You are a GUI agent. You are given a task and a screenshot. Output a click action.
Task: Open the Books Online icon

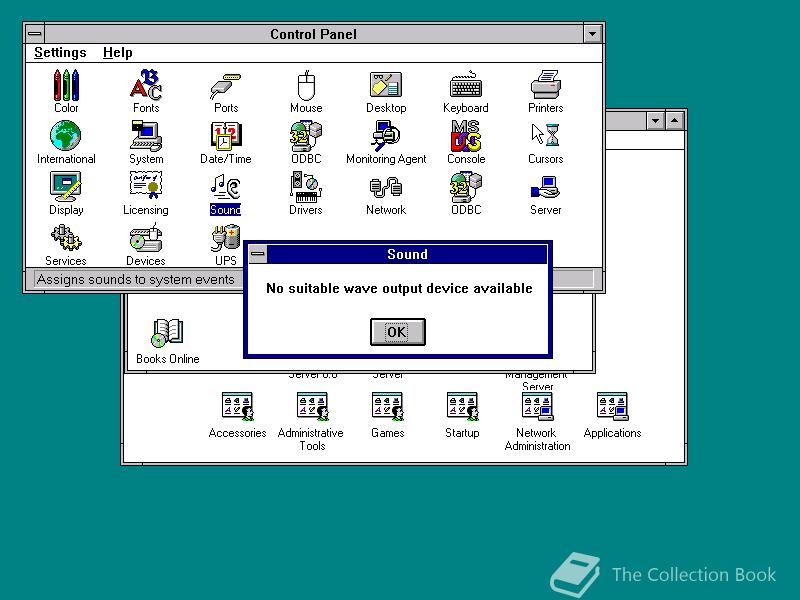pos(168,341)
